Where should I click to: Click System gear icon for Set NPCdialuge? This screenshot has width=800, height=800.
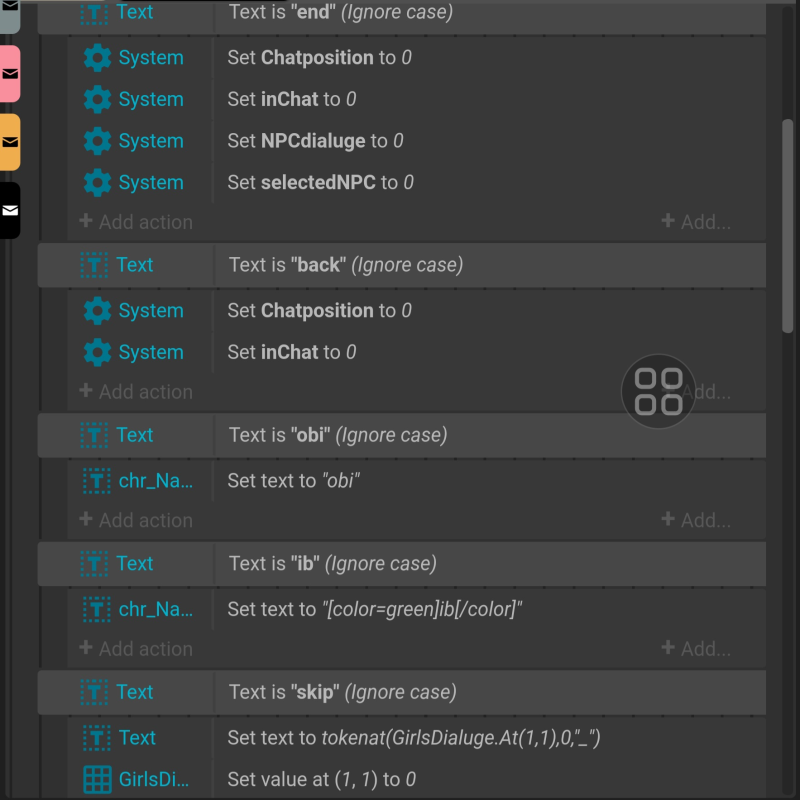(97, 141)
